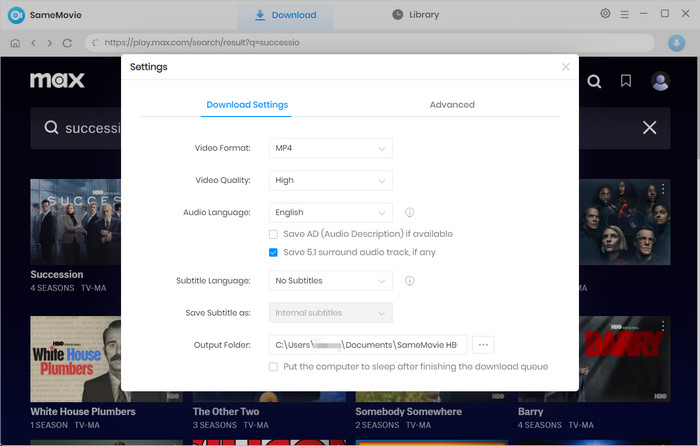The height and width of the screenshot is (446, 700).
Task: Open the Library tab
Action: [415, 15]
